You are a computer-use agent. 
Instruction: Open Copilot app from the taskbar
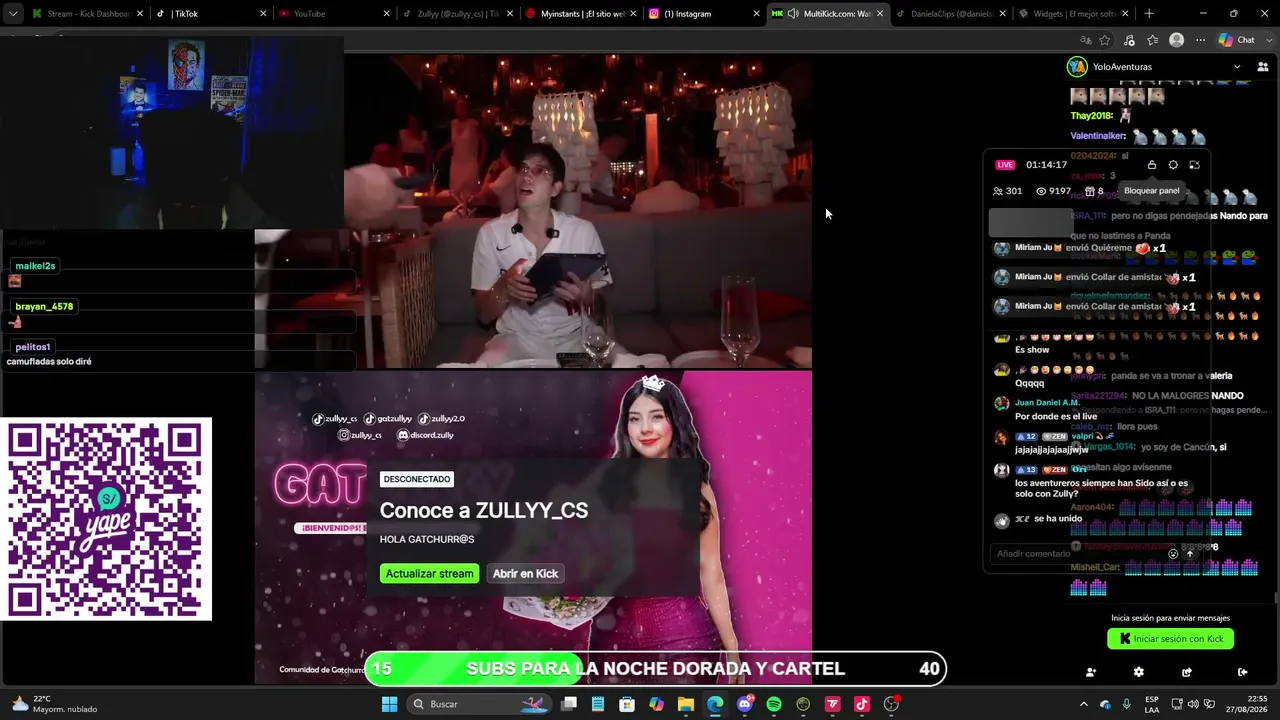tap(656, 704)
